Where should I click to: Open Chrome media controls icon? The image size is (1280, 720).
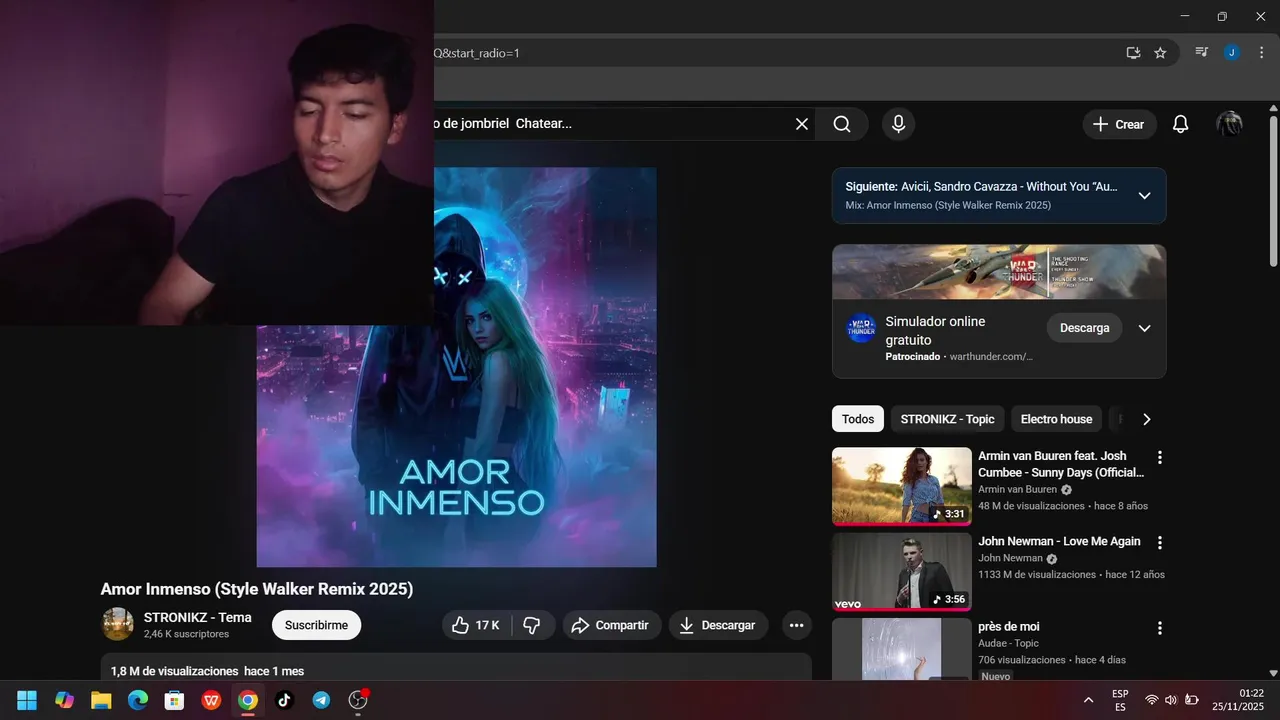pos(1202,53)
